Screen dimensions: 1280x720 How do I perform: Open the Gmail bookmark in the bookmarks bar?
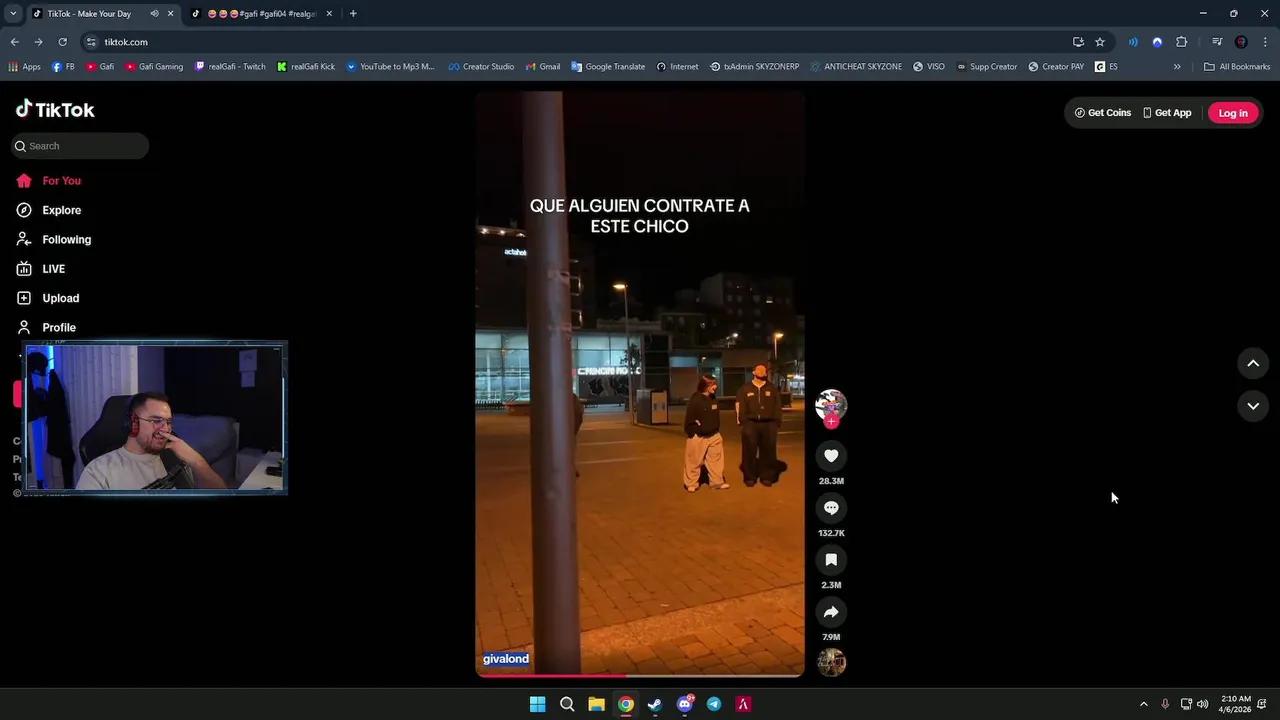[543, 66]
